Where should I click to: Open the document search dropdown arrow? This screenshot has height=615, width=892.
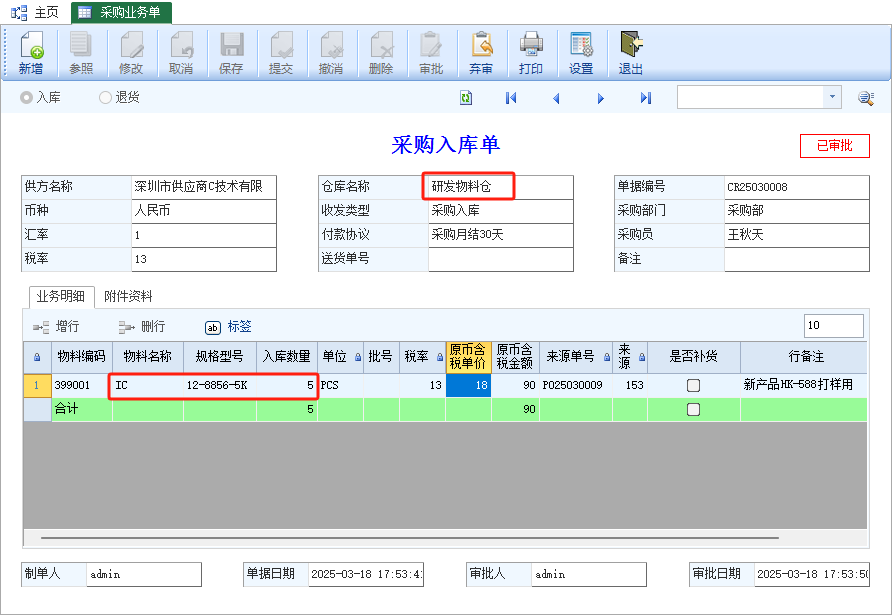click(832, 97)
